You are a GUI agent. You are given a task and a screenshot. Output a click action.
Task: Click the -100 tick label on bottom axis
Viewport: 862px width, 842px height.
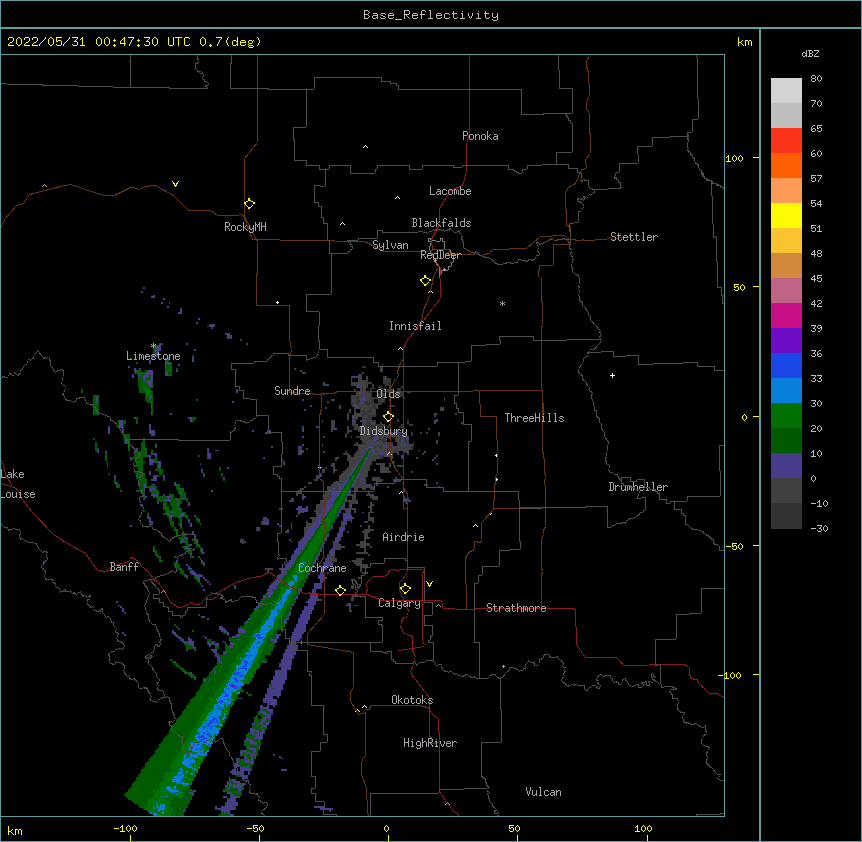point(125,828)
